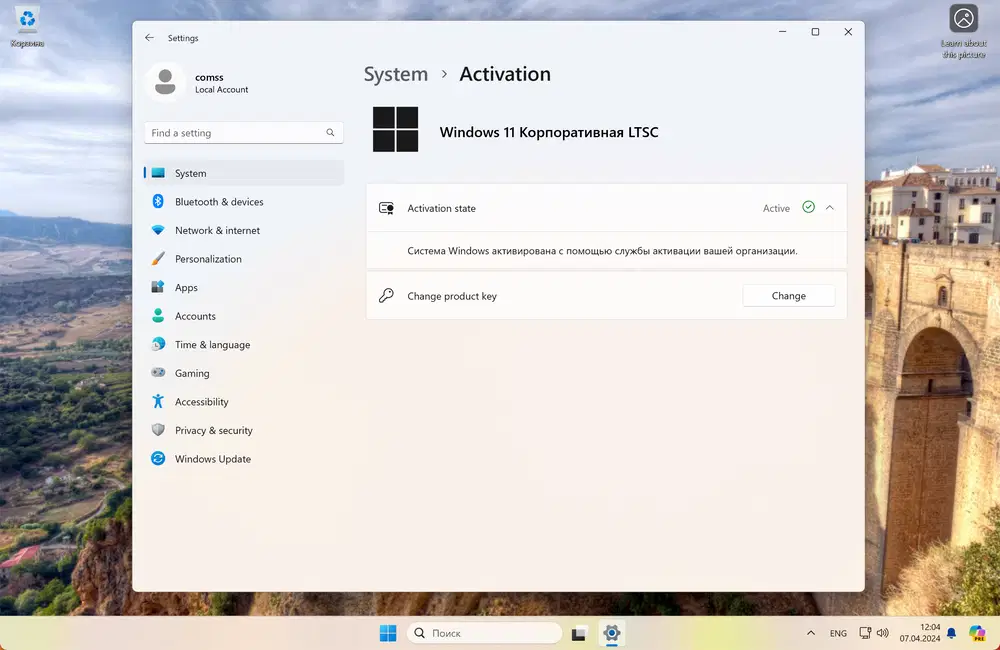Go to Apps settings
This screenshot has width=1000, height=650.
click(x=244, y=288)
